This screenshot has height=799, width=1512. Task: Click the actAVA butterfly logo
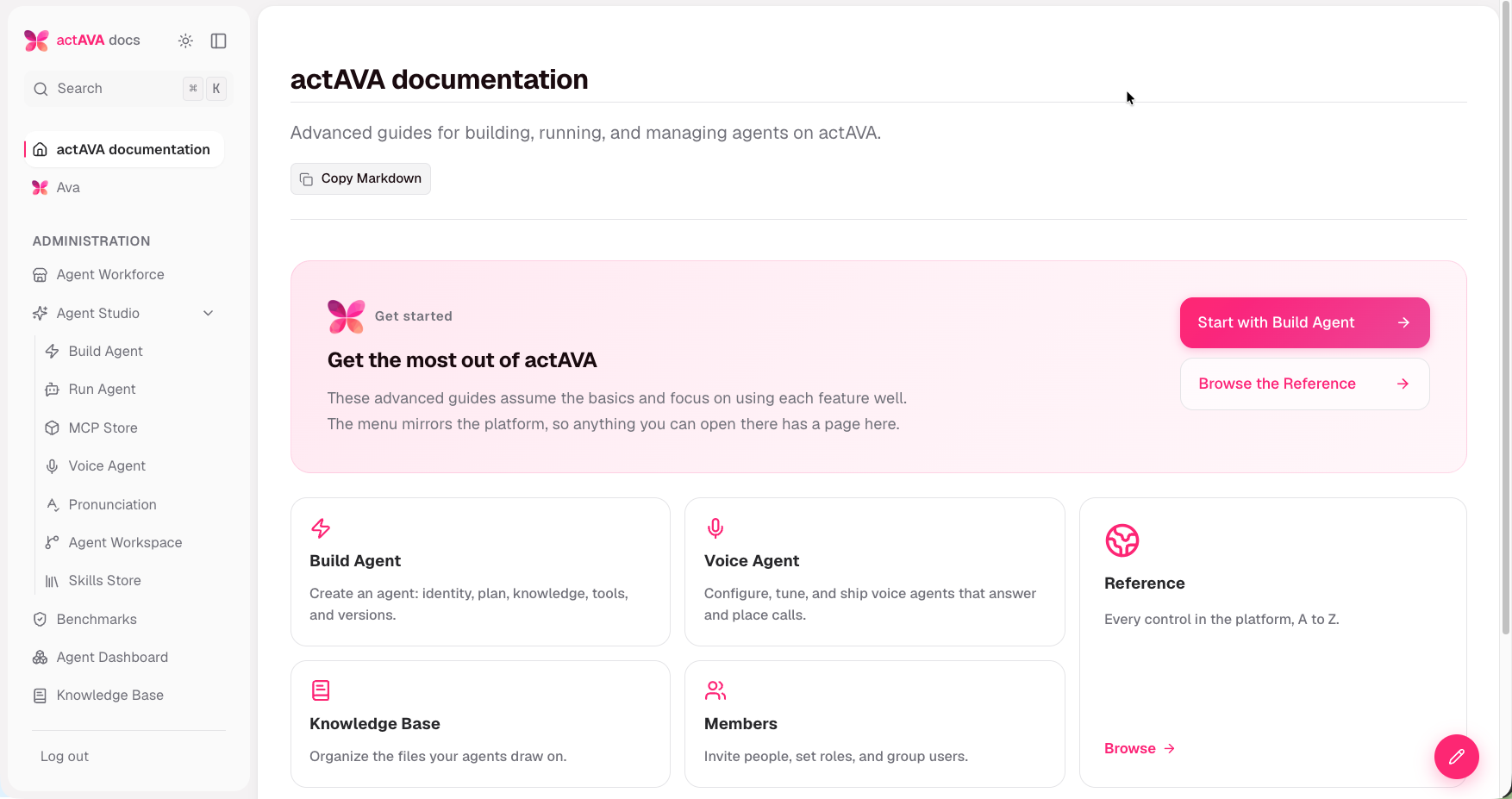point(36,41)
